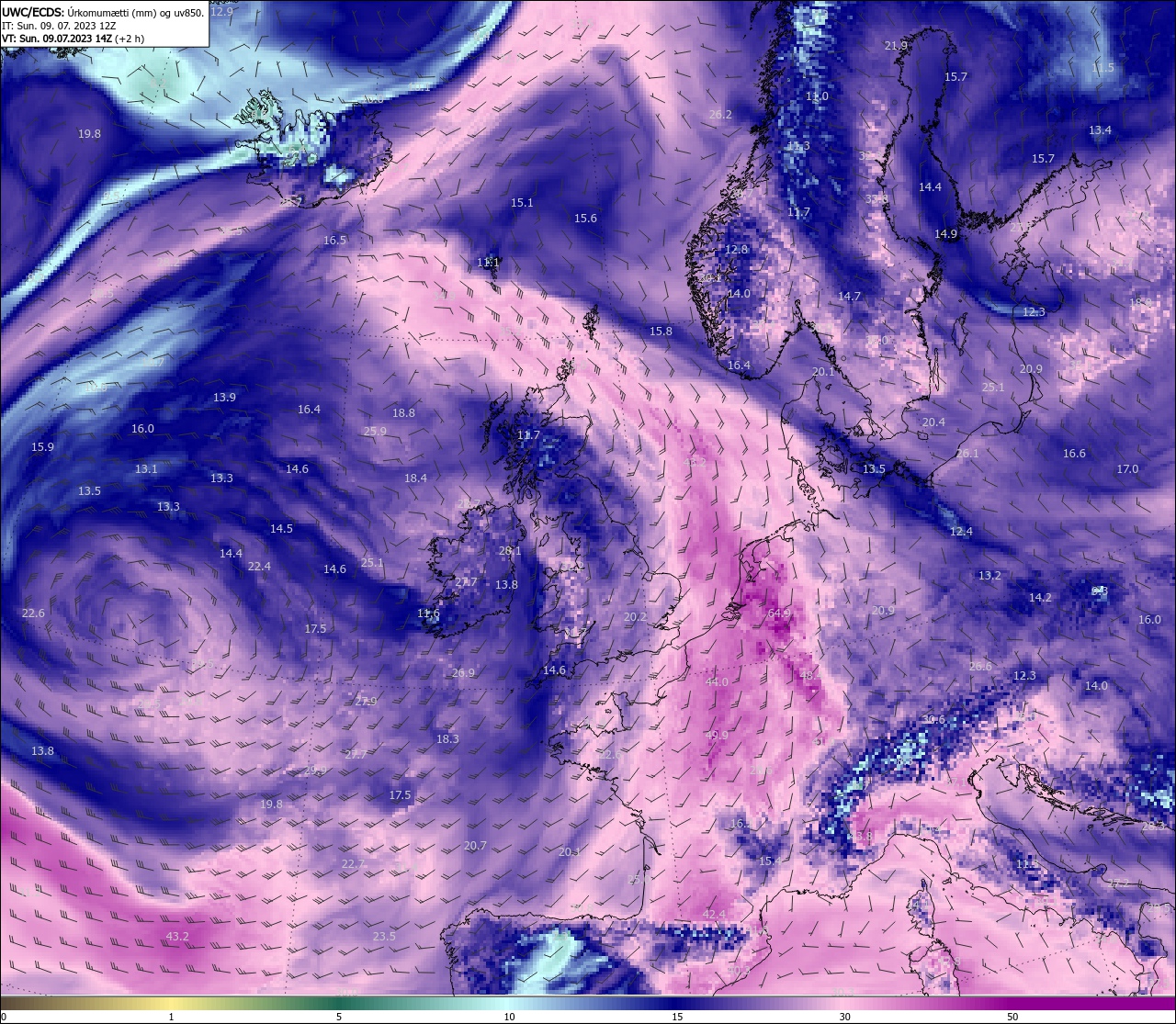The image size is (1176, 1024).
Task: Click the colorbar tick labeled 30
Action: [x=844, y=1017]
